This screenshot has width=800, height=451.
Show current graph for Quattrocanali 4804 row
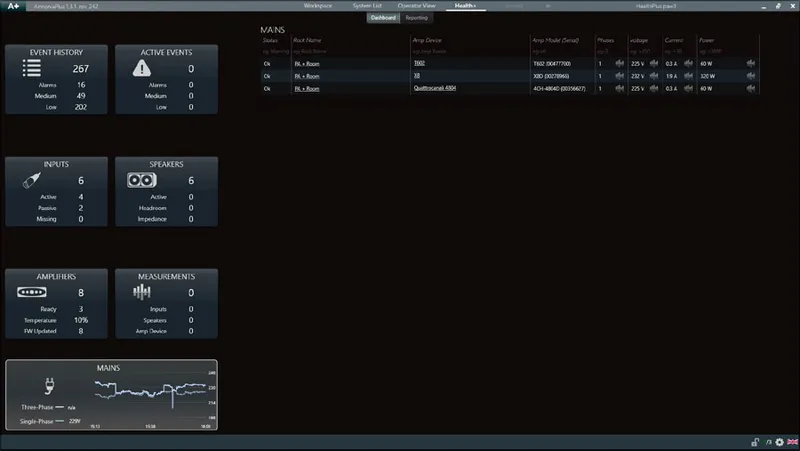click(688, 88)
